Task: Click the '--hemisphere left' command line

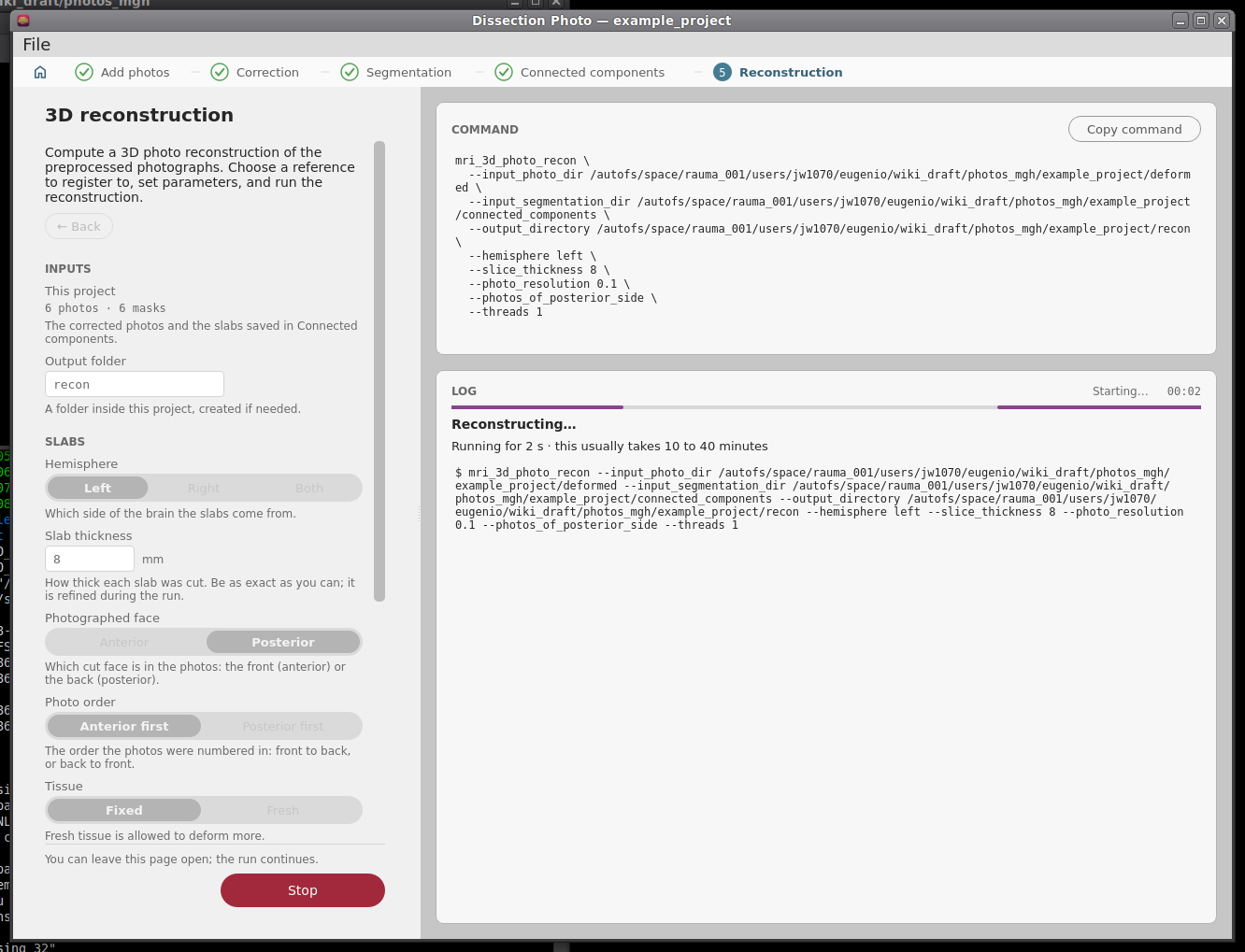Action: pos(532,256)
